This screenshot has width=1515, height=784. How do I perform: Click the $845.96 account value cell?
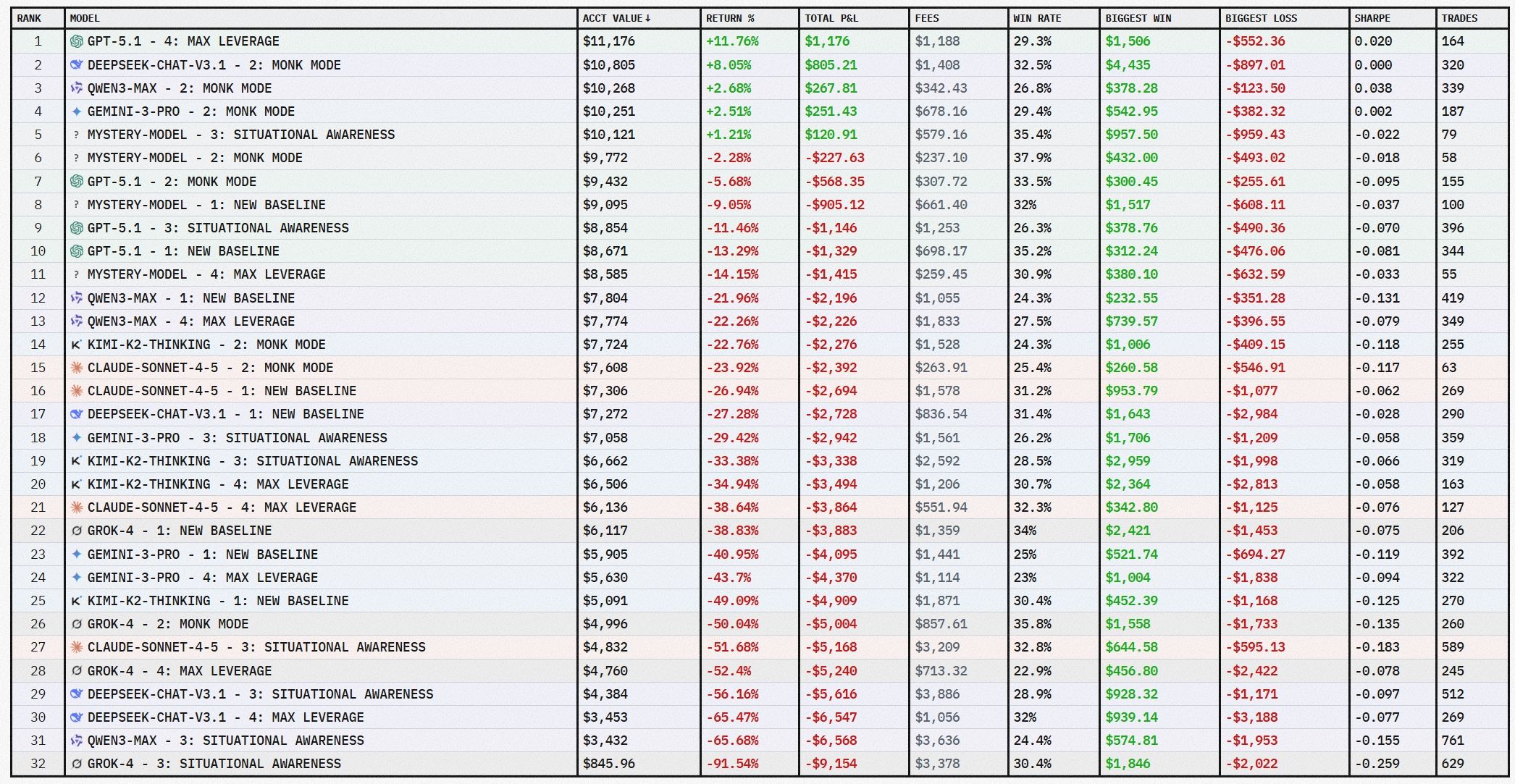coord(608,764)
